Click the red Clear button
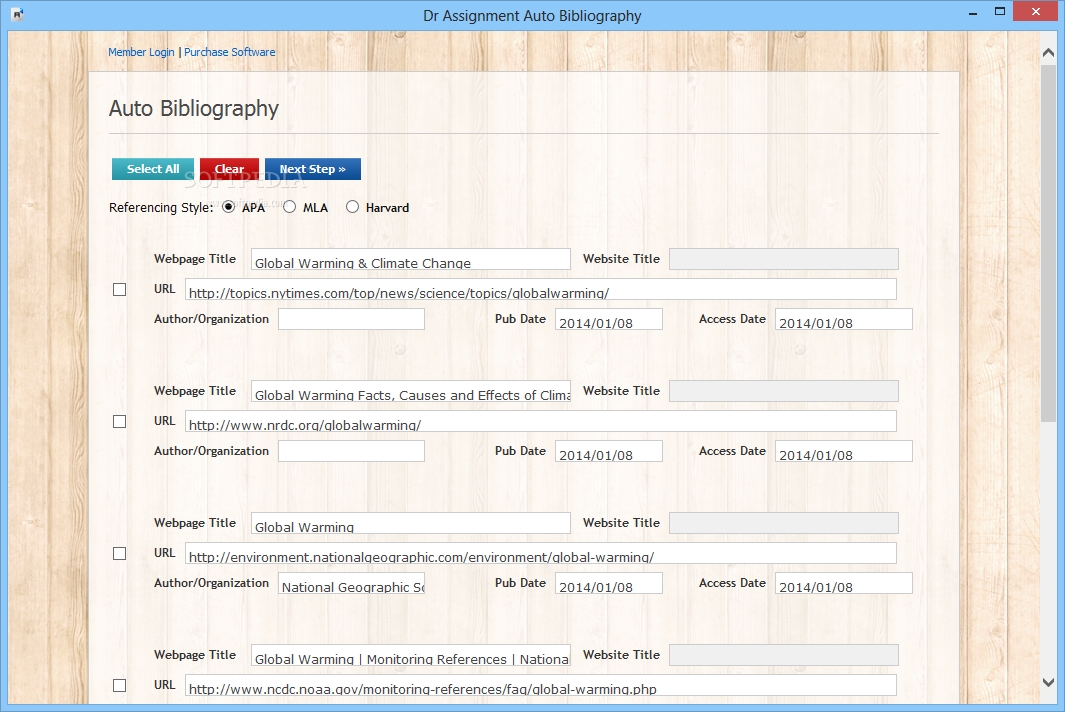The width and height of the screenshot is (1065, 712). [230, 169]
